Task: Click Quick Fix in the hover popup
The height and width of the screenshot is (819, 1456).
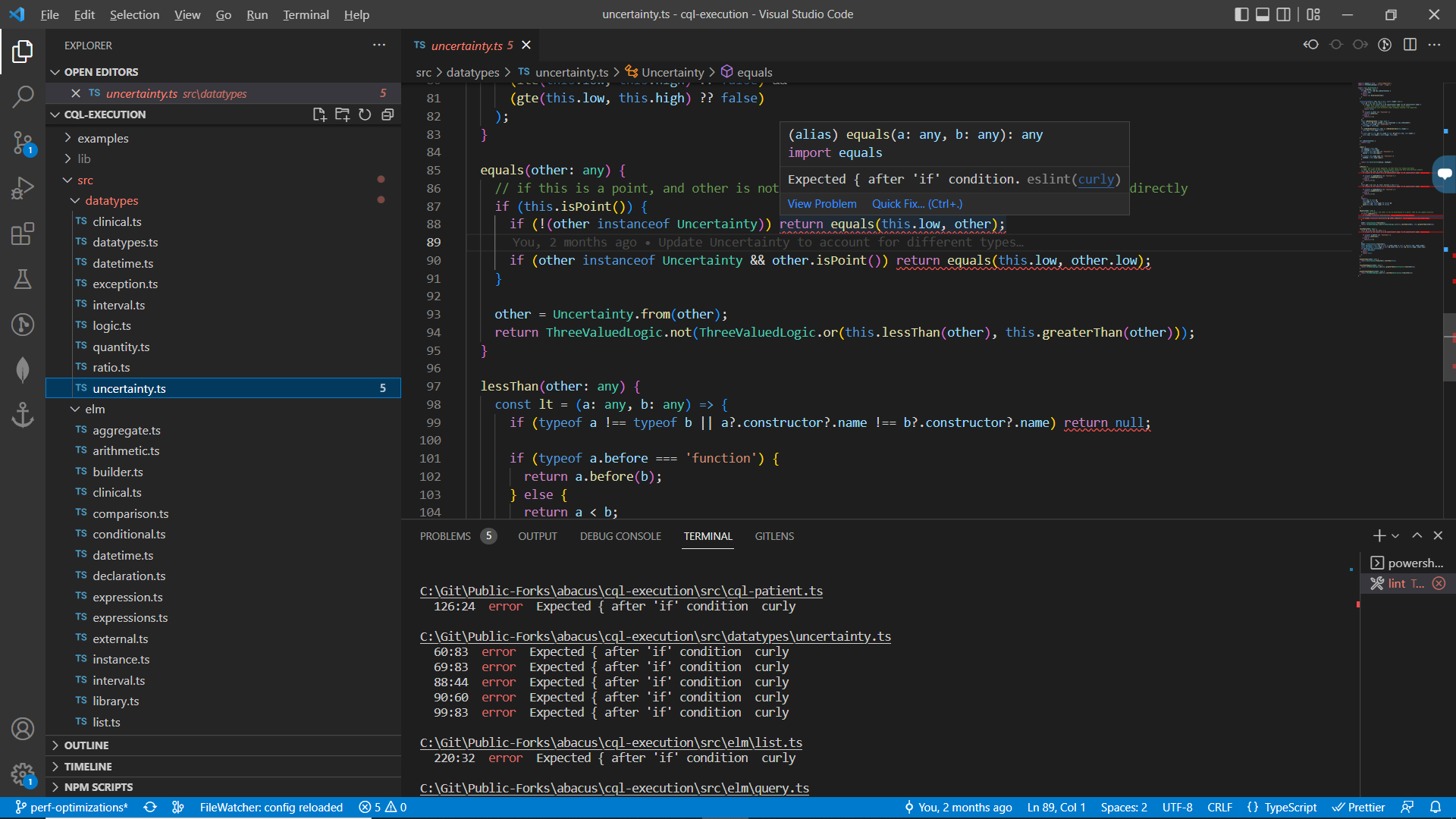Action: point(917,204)
